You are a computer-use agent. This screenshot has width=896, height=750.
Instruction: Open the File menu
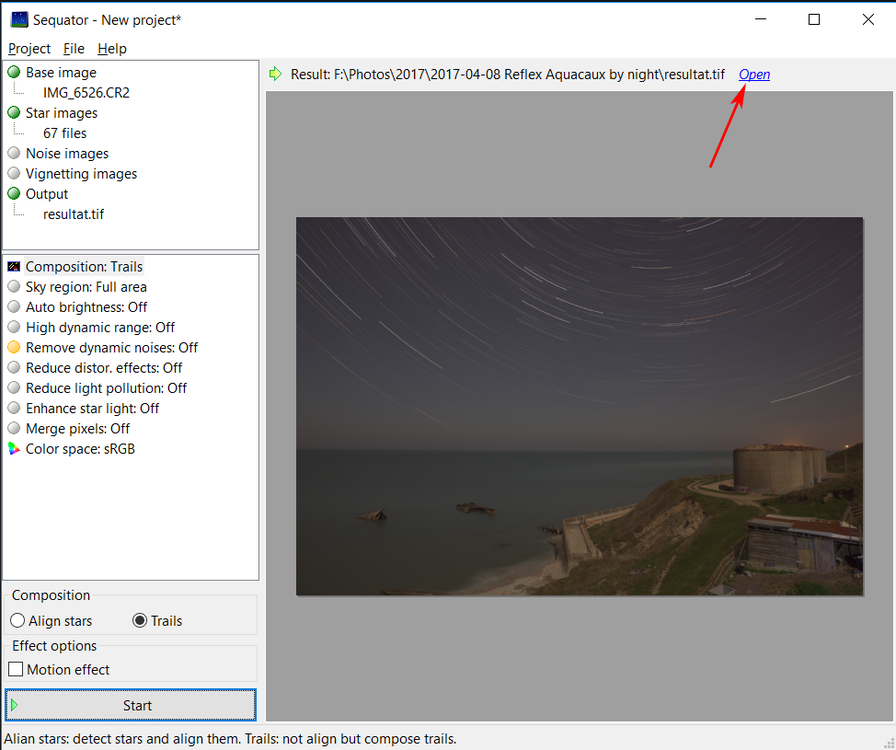74,49
